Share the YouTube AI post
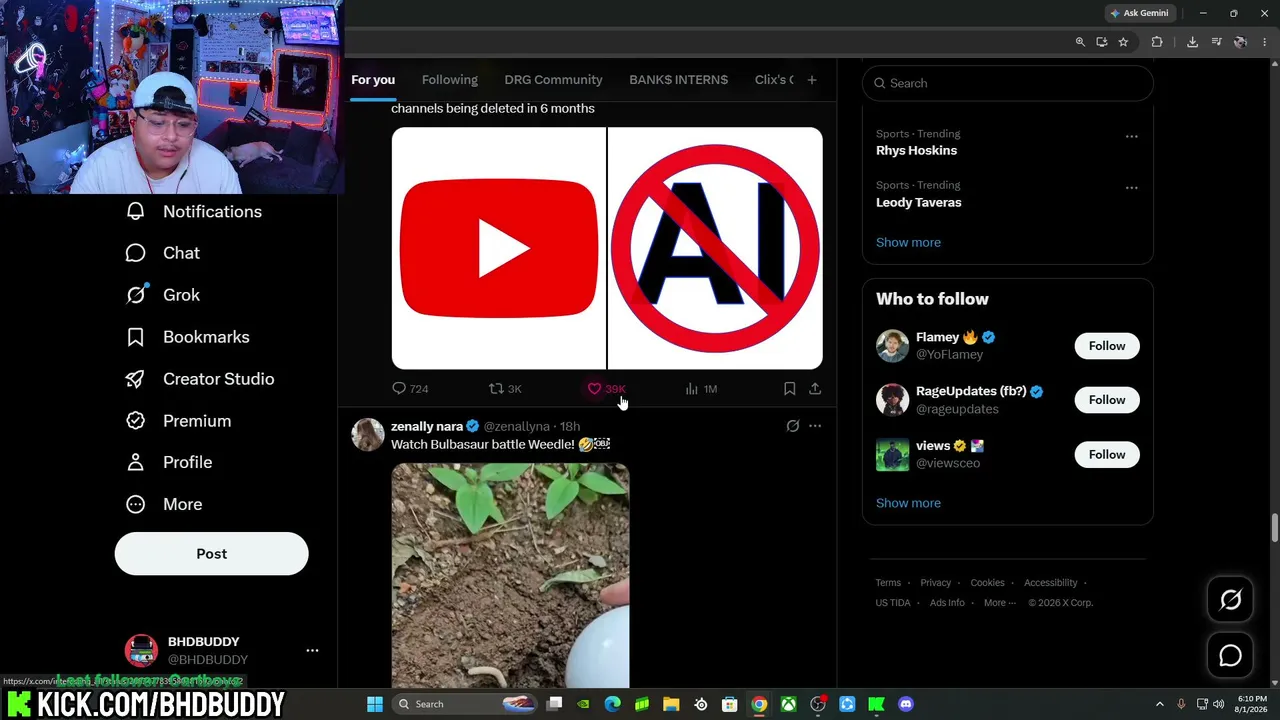 point(815,389)
